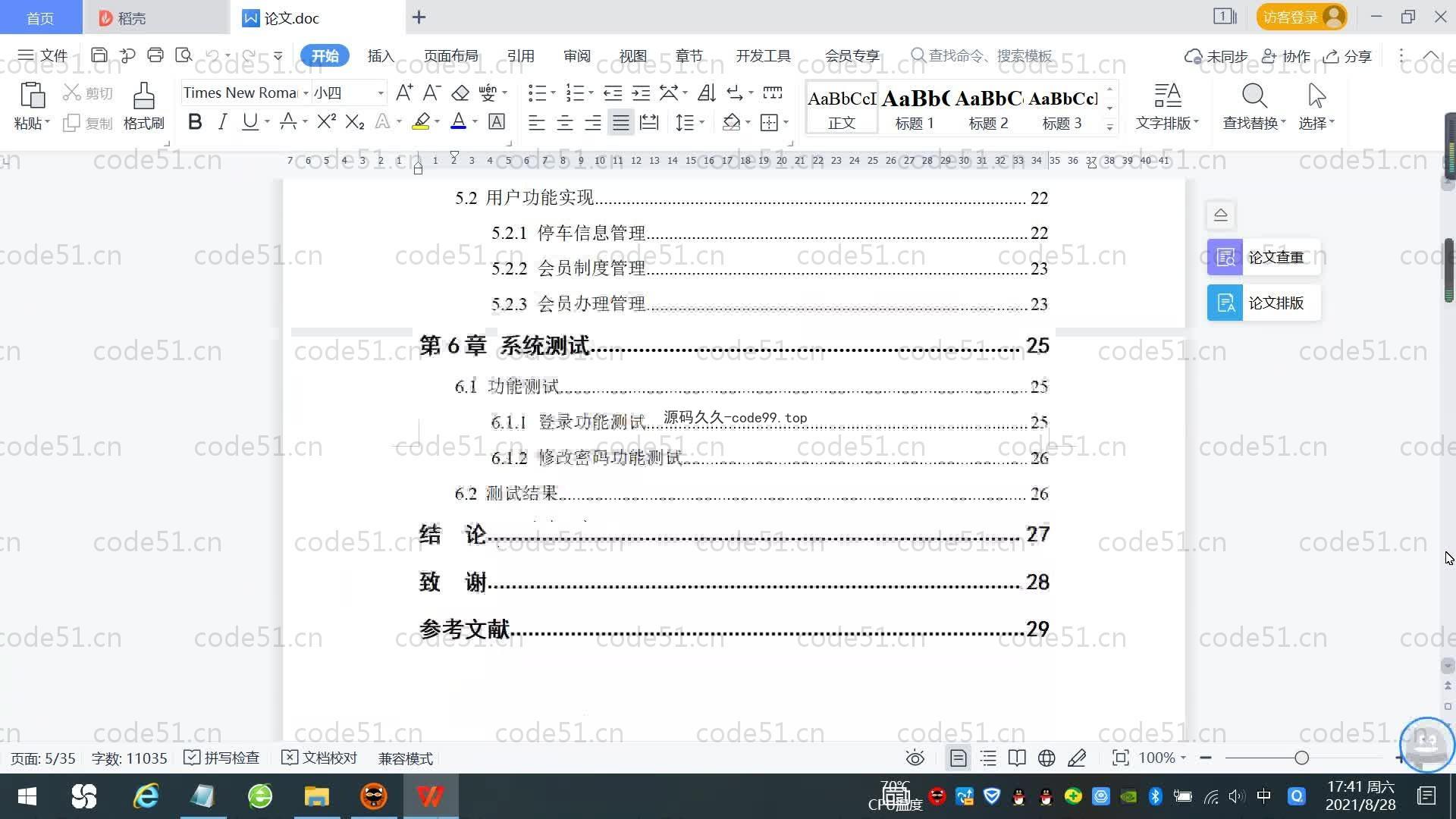Image resolution: width=1456 pixels, height=819 pixels.
Task: Expand the font color dropdown arrow
Action: [x=475, y=122]
